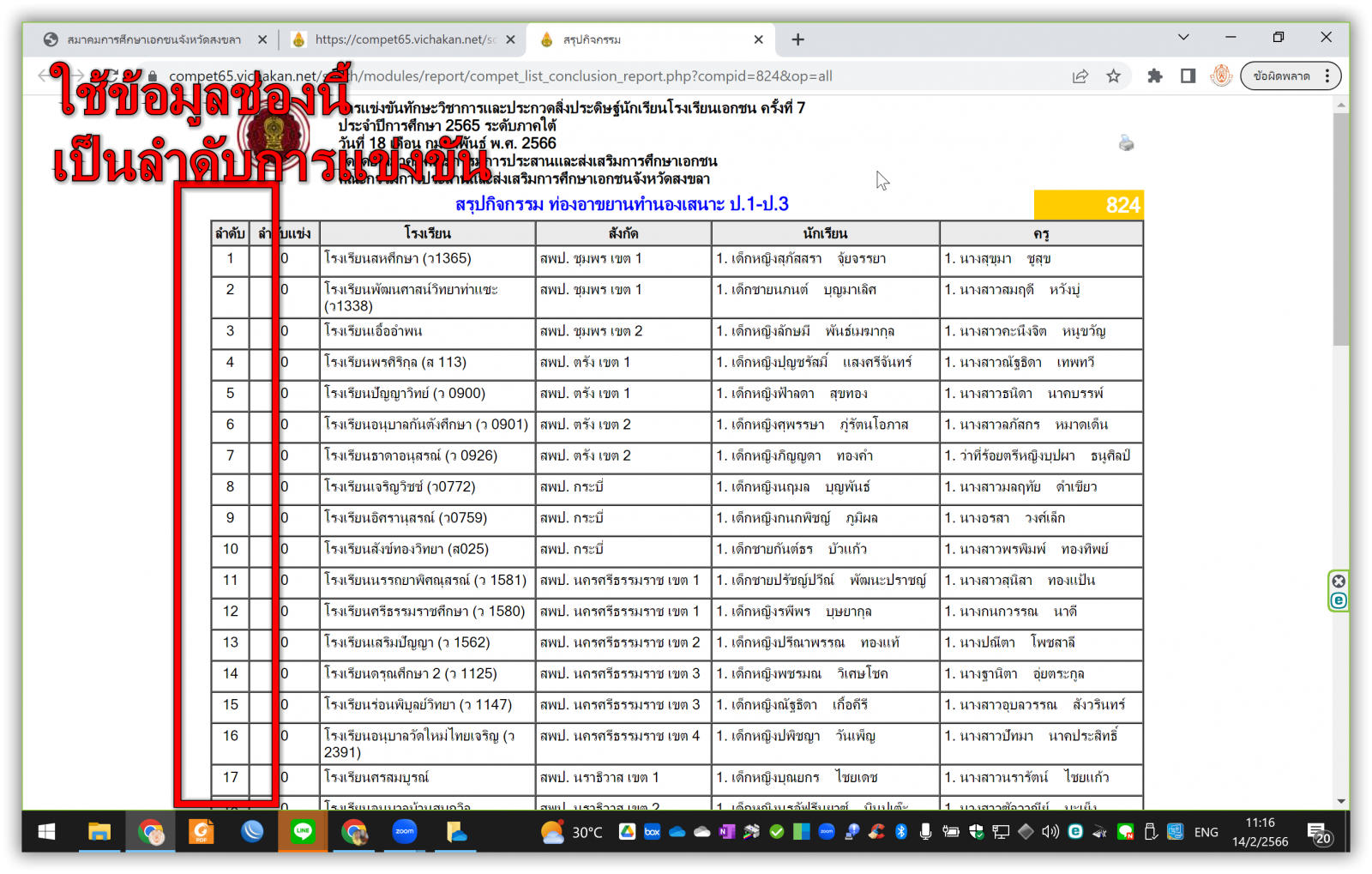
Task: Click the ข้อผิดพลาด error button
Action: click(x=1281, y=76)
